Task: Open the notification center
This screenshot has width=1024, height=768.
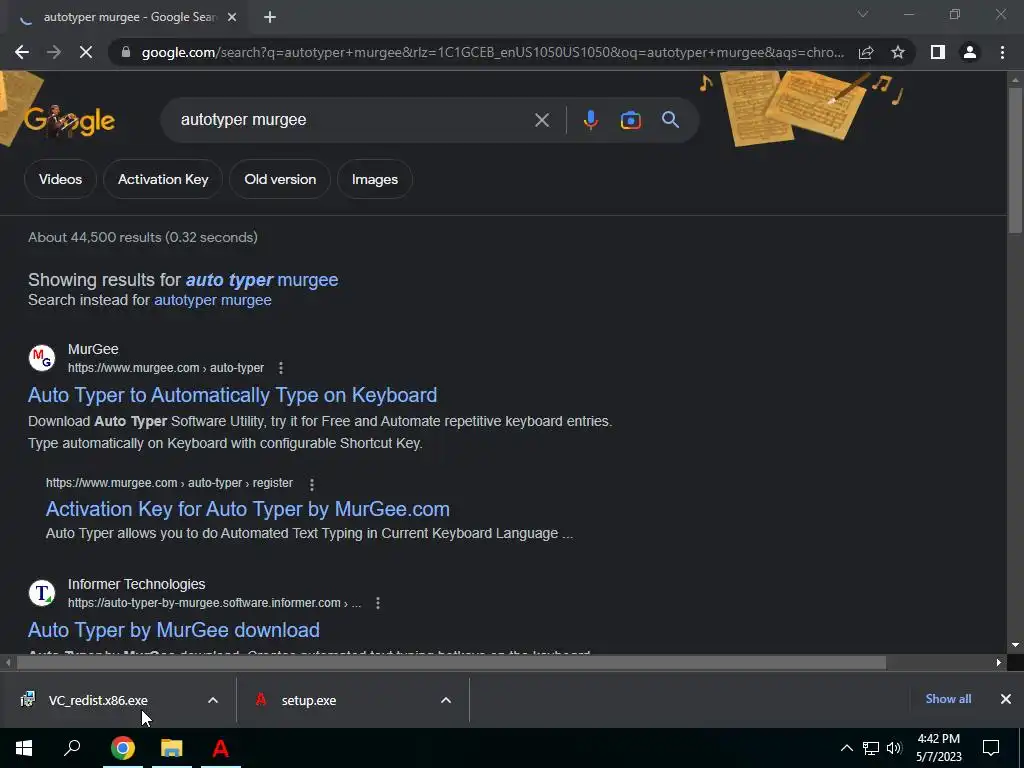Action: point(991,748)
